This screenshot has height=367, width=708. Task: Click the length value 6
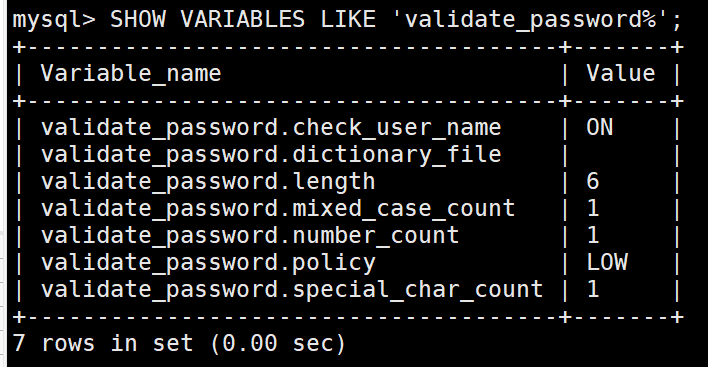[x=593, y=181]
